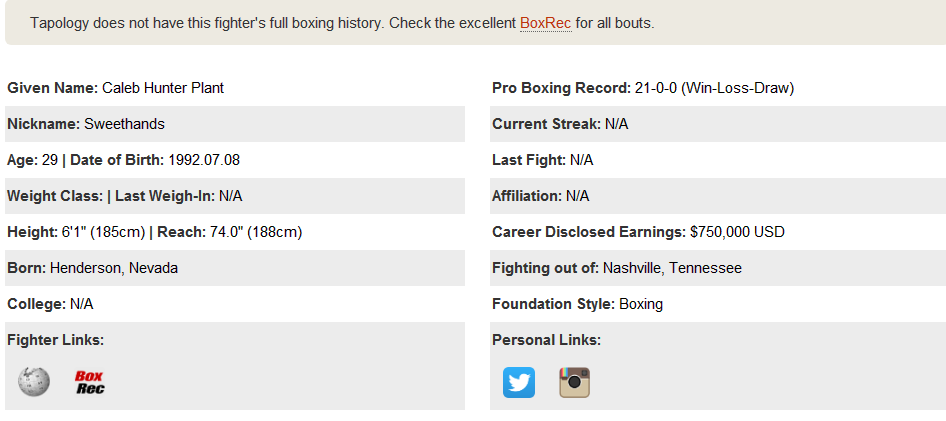This screenshot has width=946, height=421.
Task: Click the given name Caleb Hunter Plant
Action: tap(163, 88)
